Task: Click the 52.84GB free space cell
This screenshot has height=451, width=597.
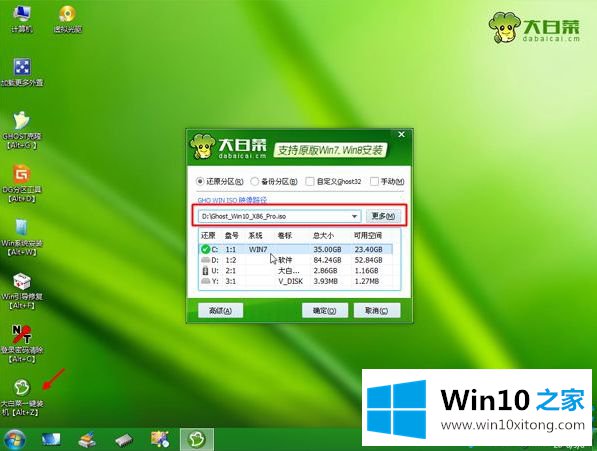Action: [x=368, y=260]
